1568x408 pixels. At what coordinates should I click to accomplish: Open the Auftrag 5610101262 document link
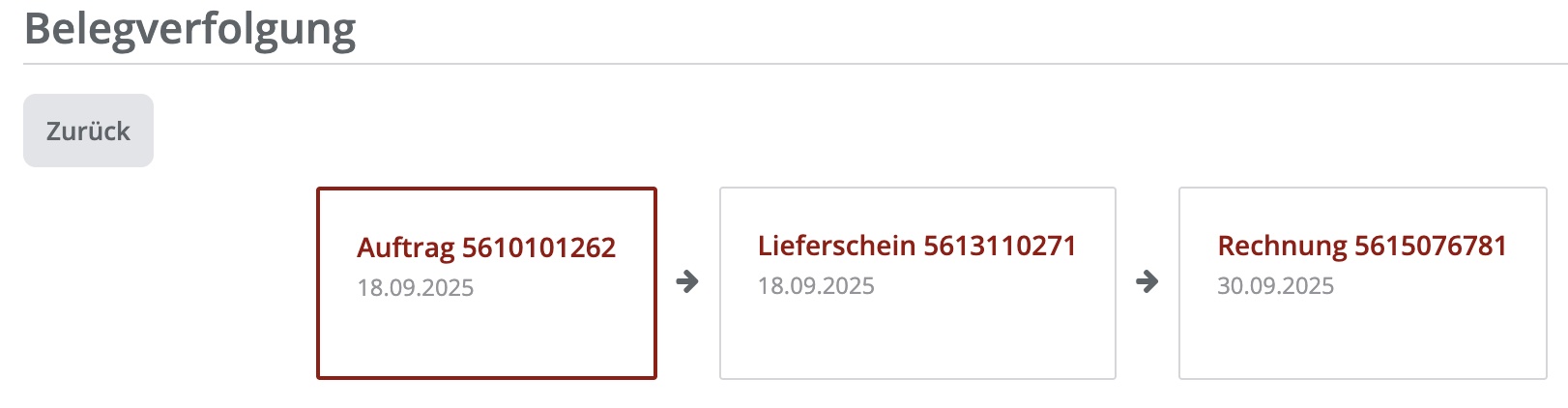[x=485, y=248]
